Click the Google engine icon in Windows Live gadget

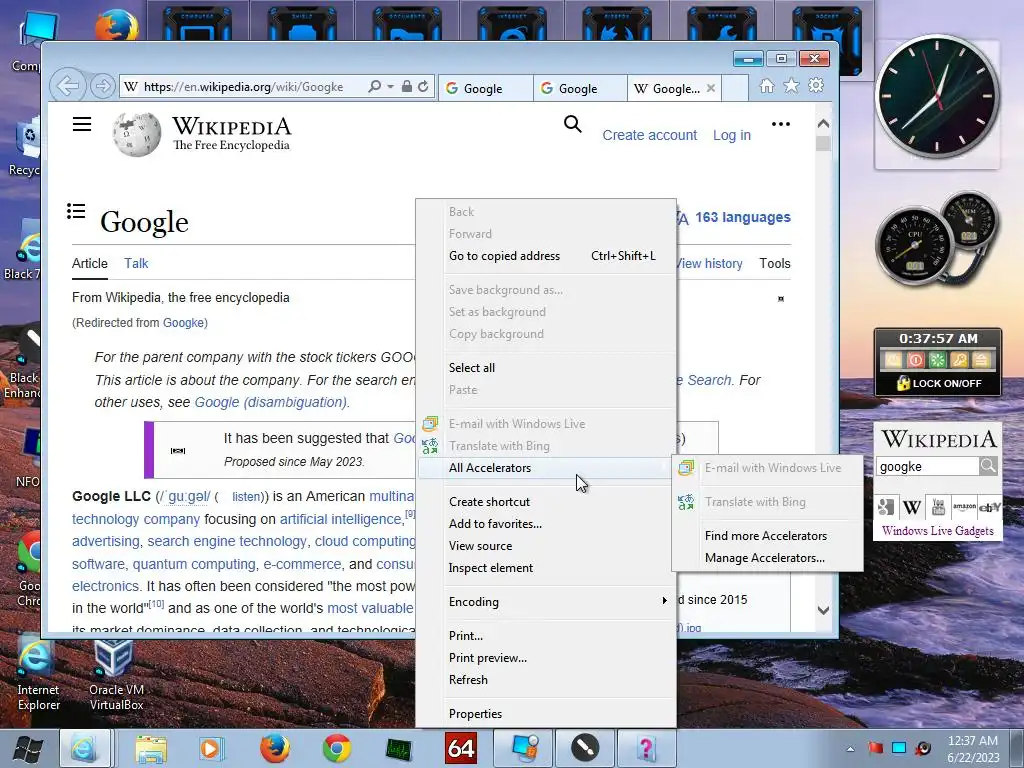click(886, 507)
